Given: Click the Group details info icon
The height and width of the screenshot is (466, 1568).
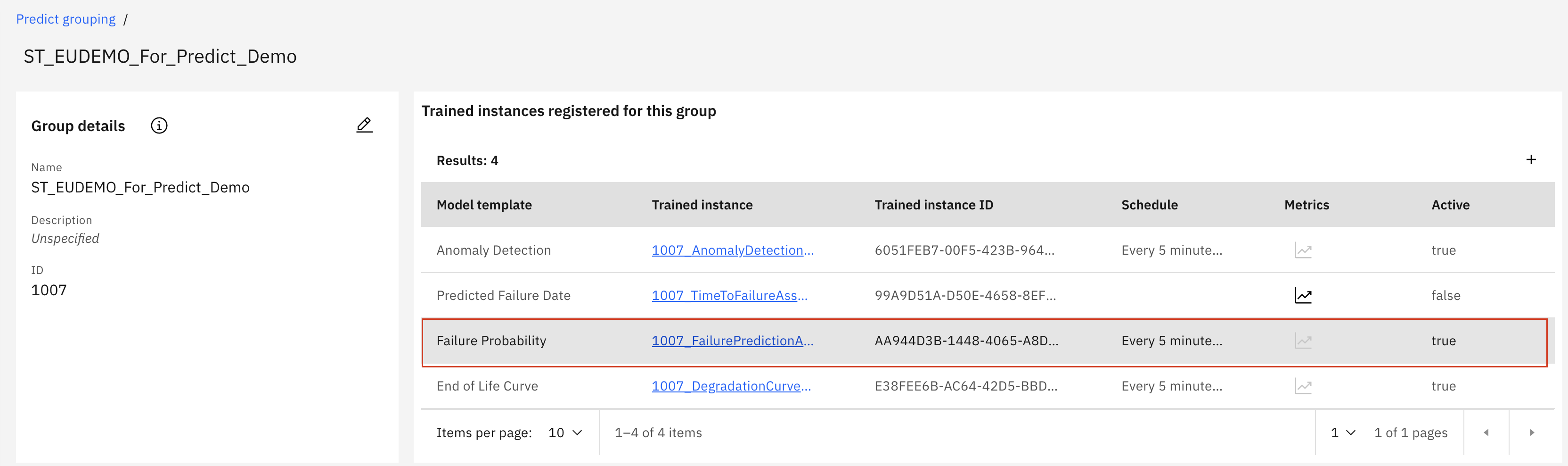Looking at the screenshot, I should pos(159,125).
